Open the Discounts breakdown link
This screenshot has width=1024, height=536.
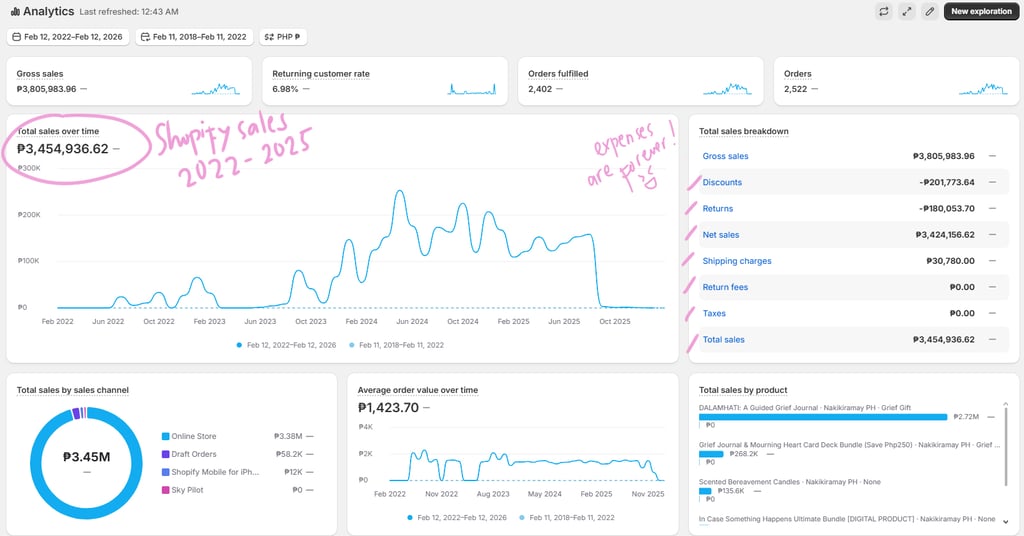(722, 182)
